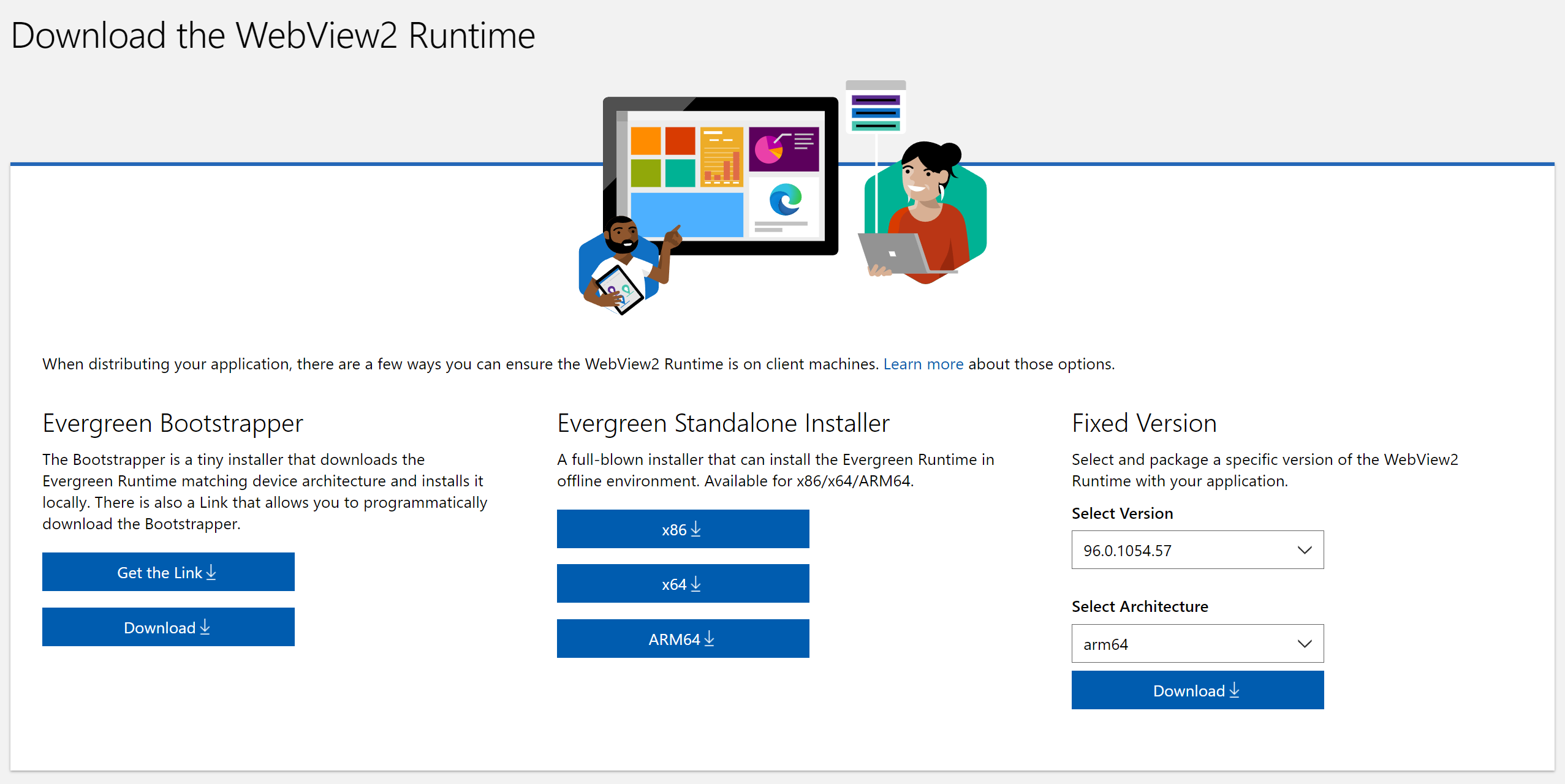Click the Download the WebView2 Runtime title
Viewport: 1565px width, 784px height.
[x=273, y=36]
